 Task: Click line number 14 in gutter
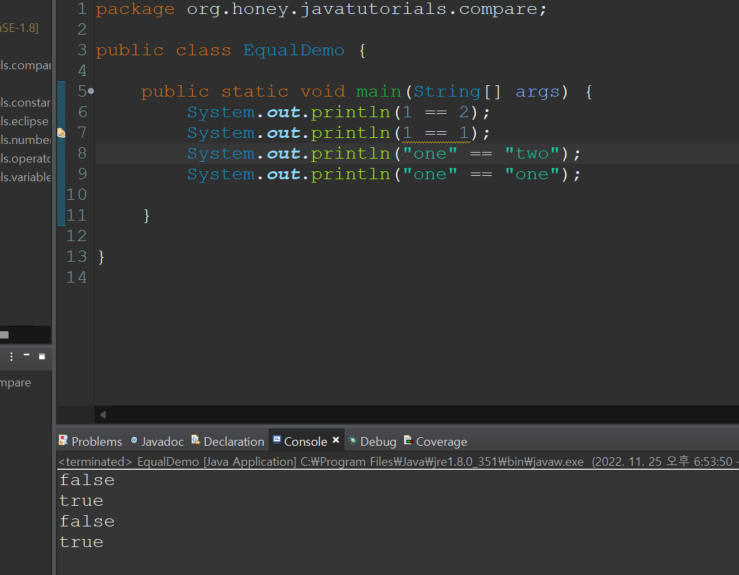click(x=76, y=278)
